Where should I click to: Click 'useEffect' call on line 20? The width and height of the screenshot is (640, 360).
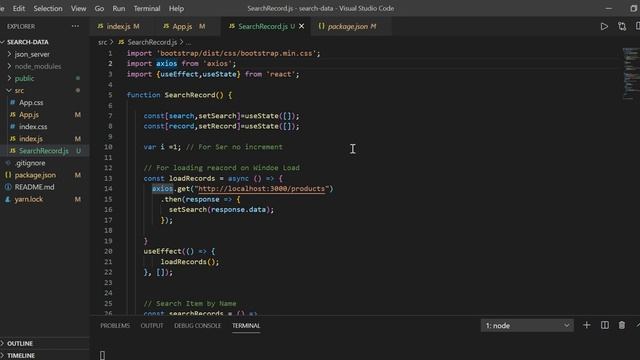[x=162, y=251]
